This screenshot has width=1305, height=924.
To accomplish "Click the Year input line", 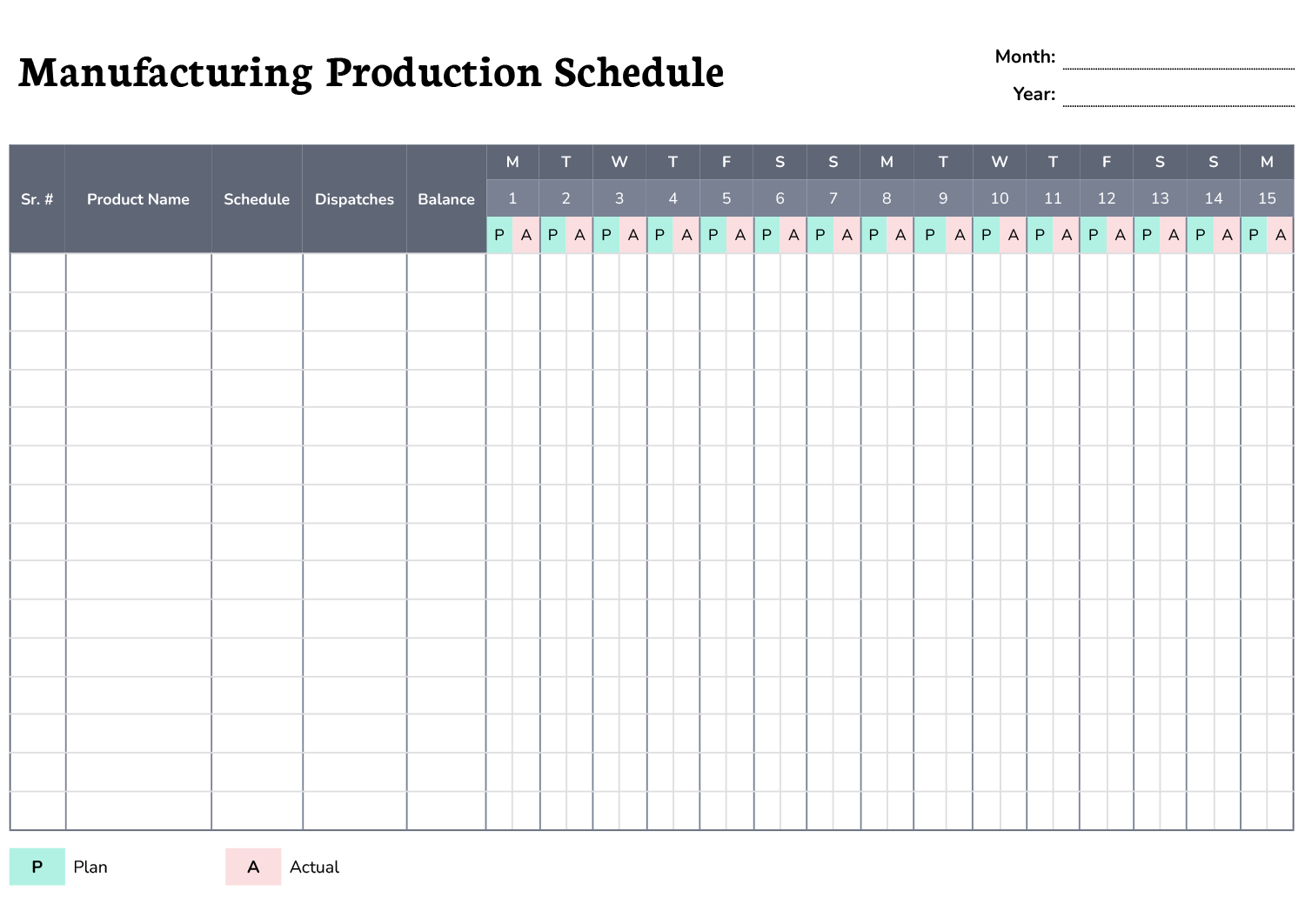I will pos(1178,97).
